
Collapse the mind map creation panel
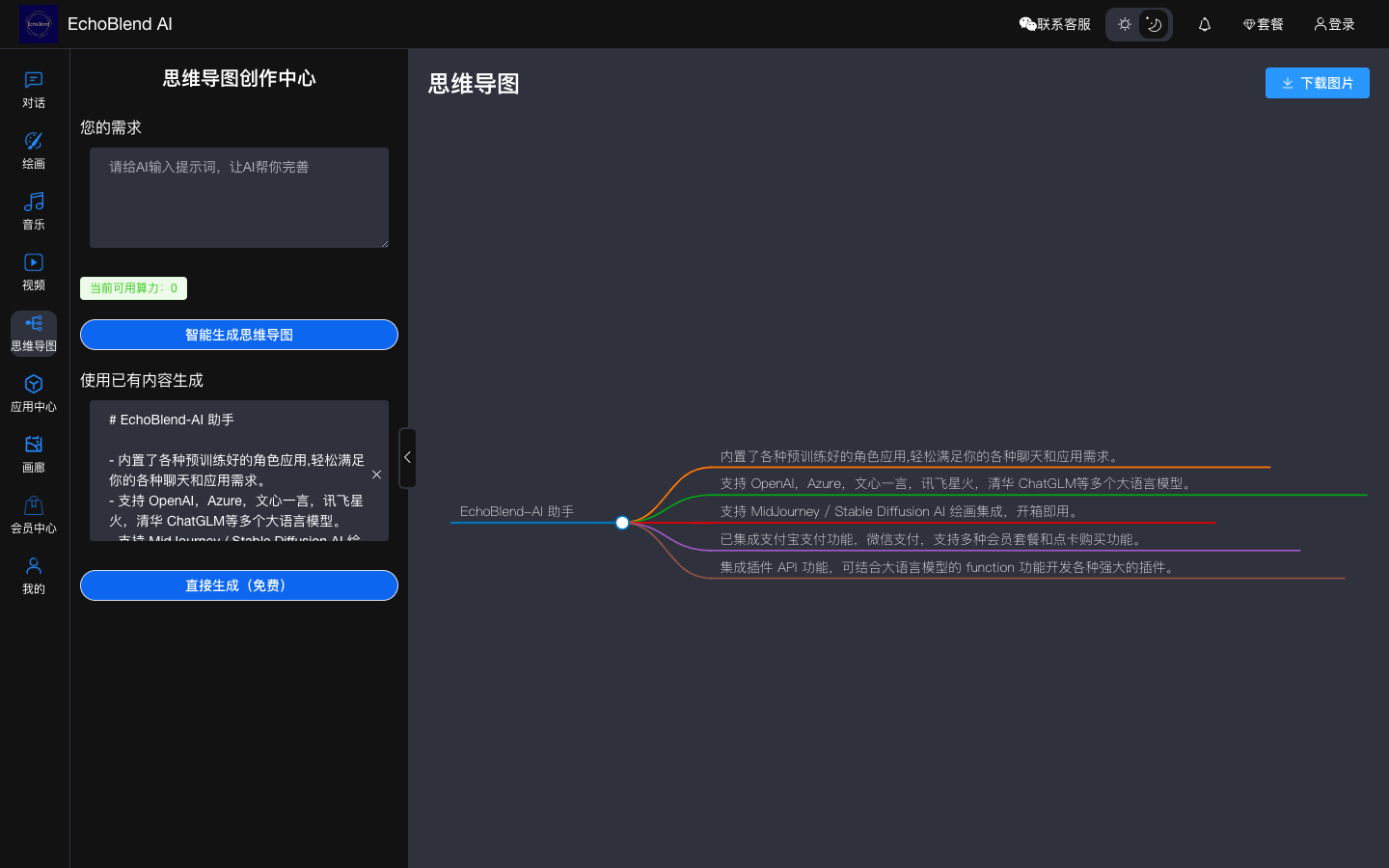tap(407, 458)
